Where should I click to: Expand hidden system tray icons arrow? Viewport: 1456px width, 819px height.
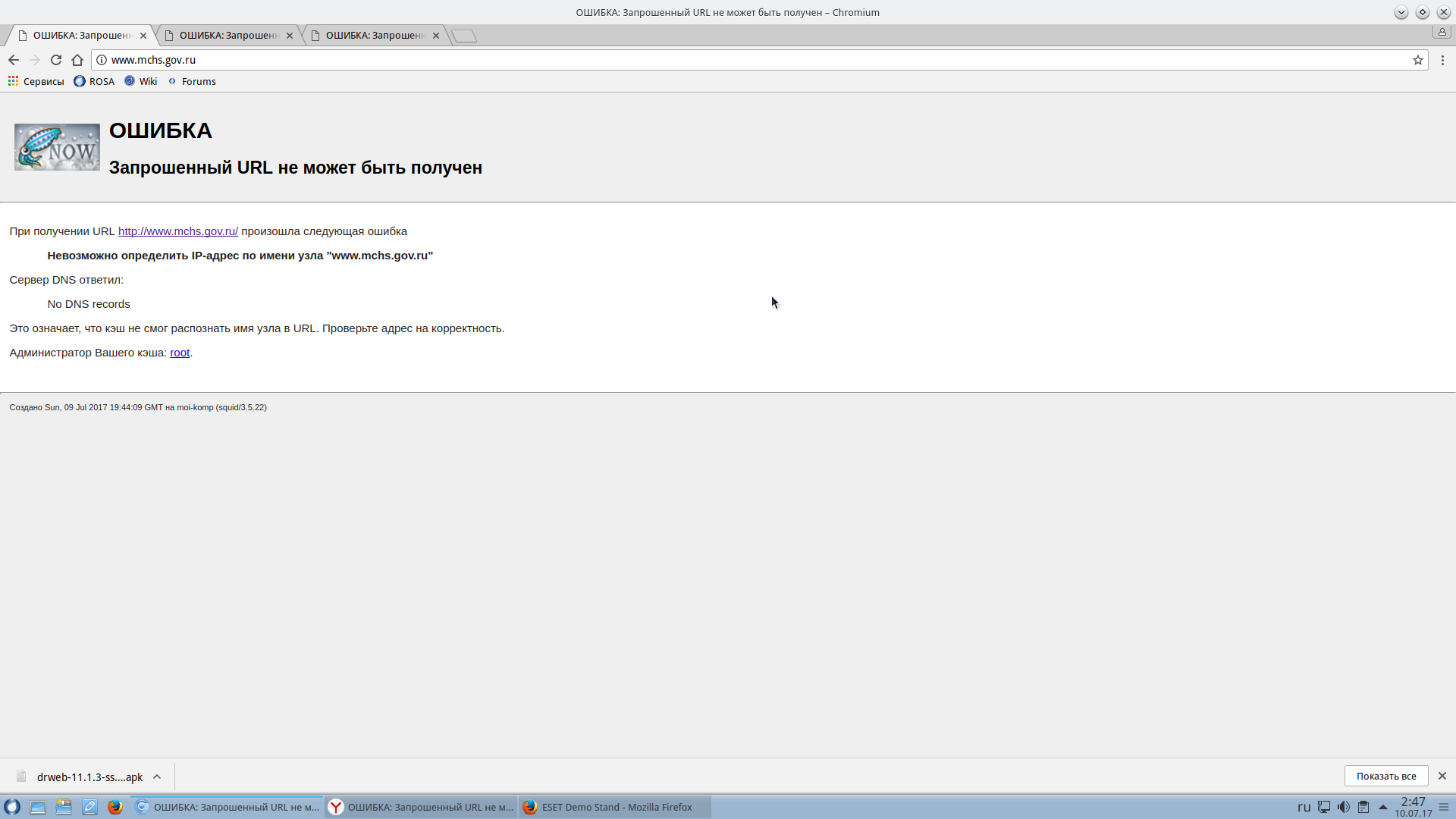point(1383,807)
